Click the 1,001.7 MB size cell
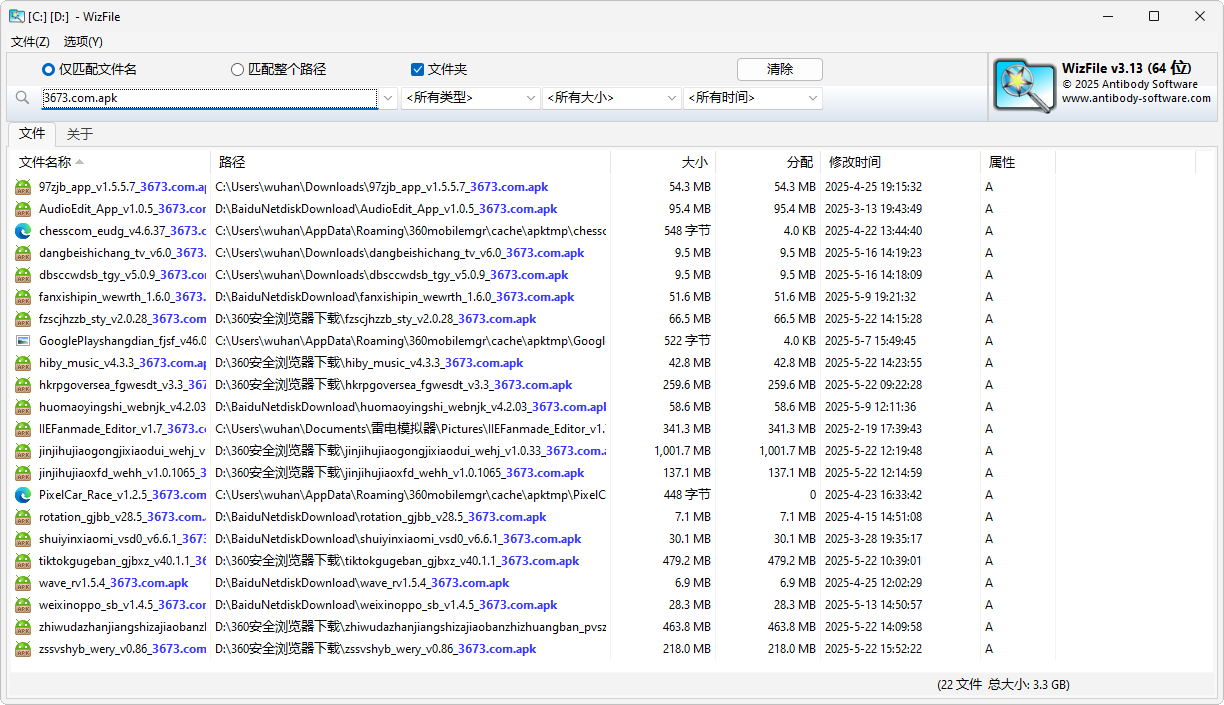Image resolution: width=1224 pixels, height=705 pixels. click(x=682, y=451)
